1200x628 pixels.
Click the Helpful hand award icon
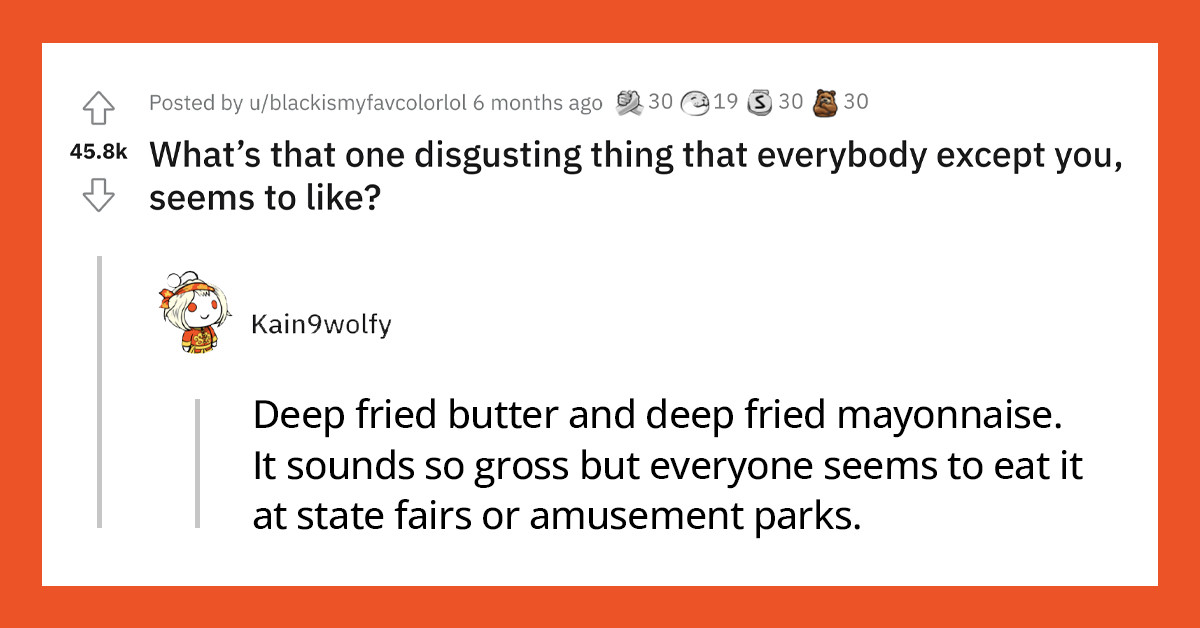[x=630, y=101]
